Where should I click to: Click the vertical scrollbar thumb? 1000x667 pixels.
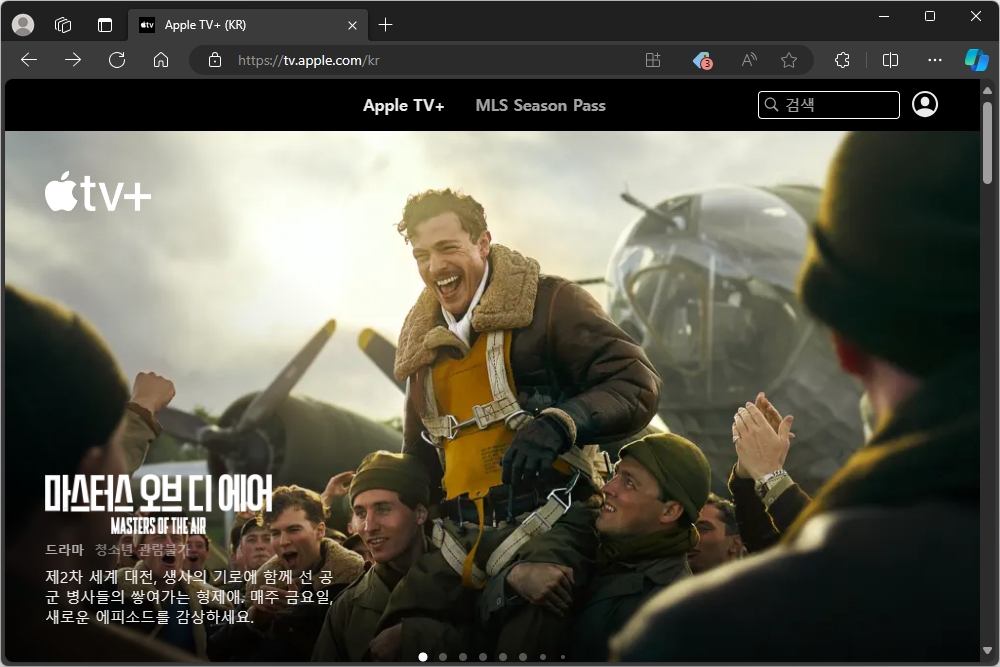click(x=987, y=142)
